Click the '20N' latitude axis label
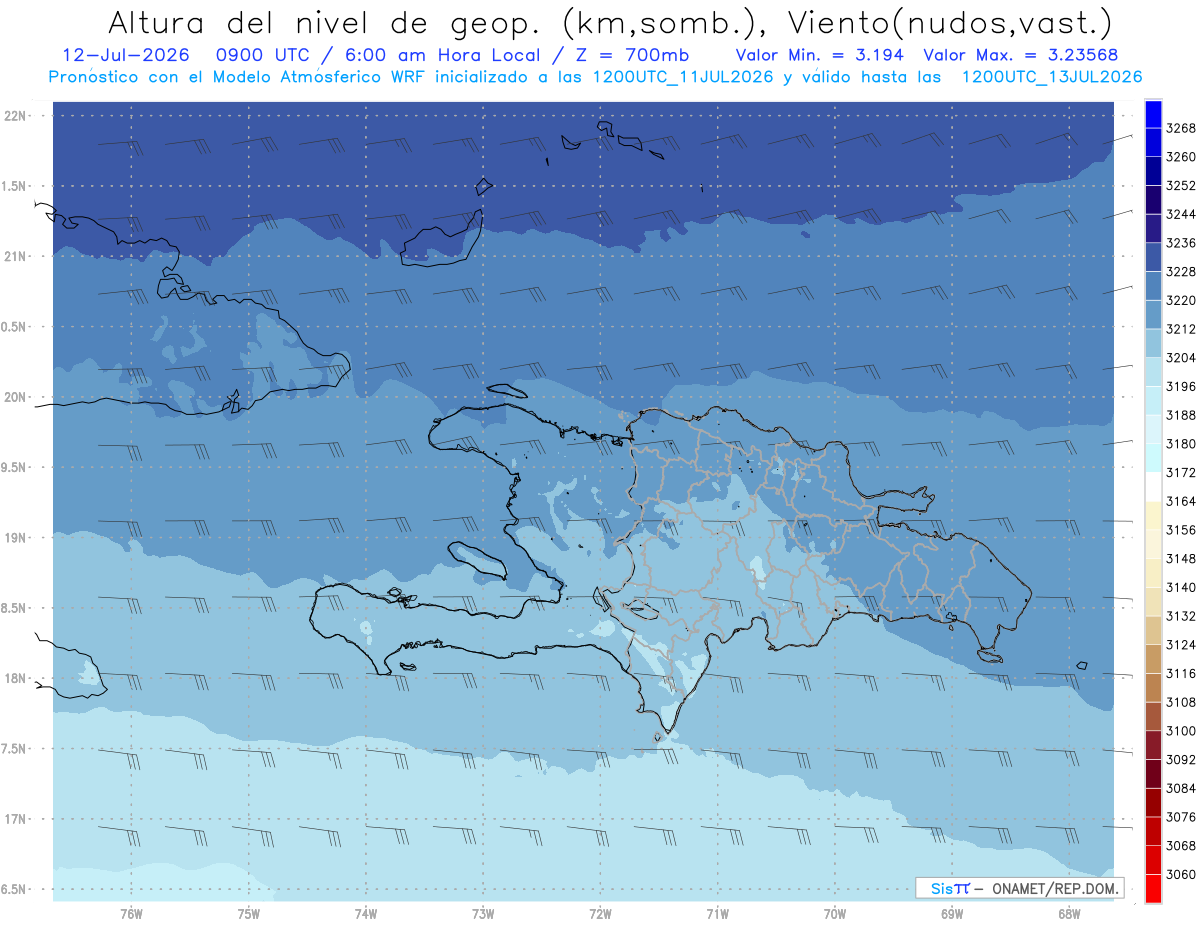The height and width of the screenshot is (927, 1200). pos(16,397)
